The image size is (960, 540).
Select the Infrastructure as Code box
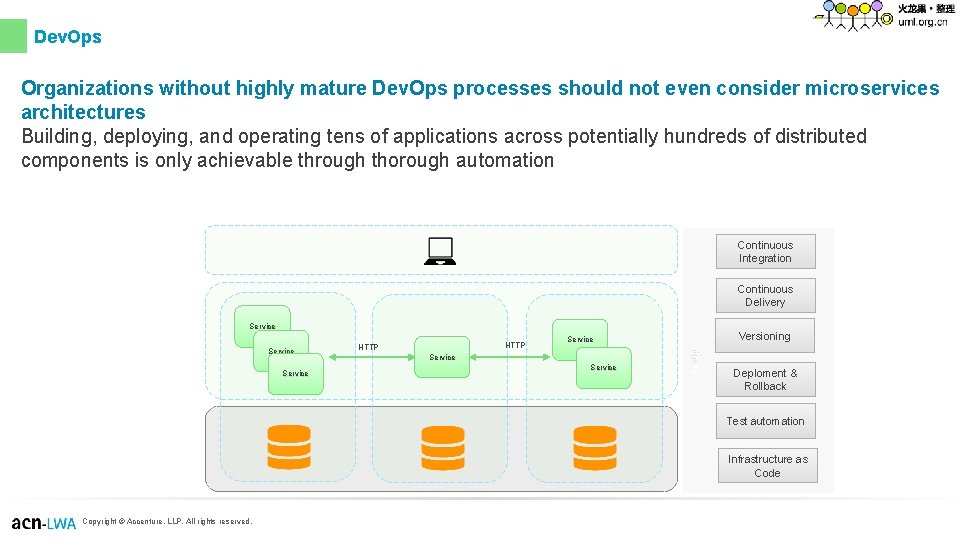click(768, 466)
